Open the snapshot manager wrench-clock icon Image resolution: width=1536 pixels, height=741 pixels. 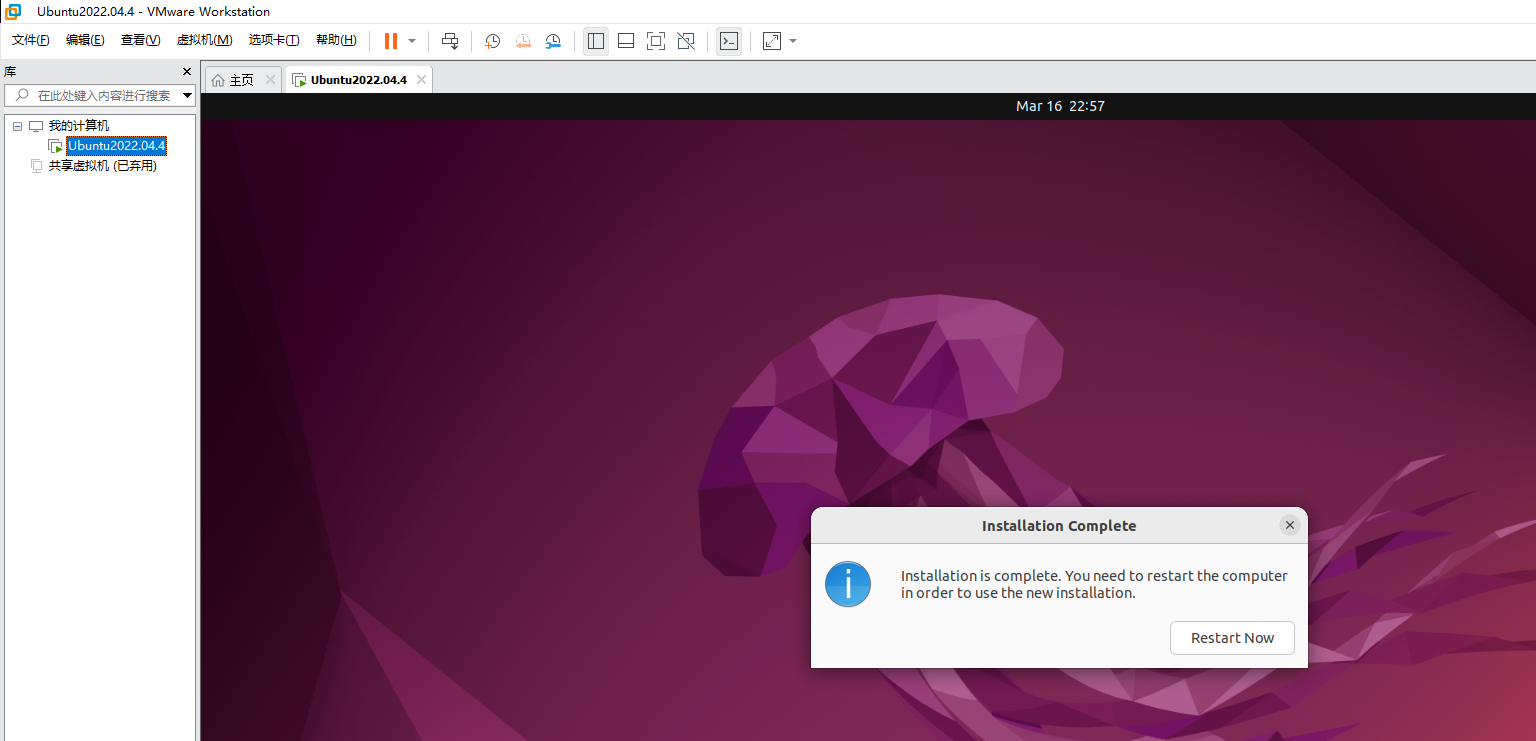553,41
